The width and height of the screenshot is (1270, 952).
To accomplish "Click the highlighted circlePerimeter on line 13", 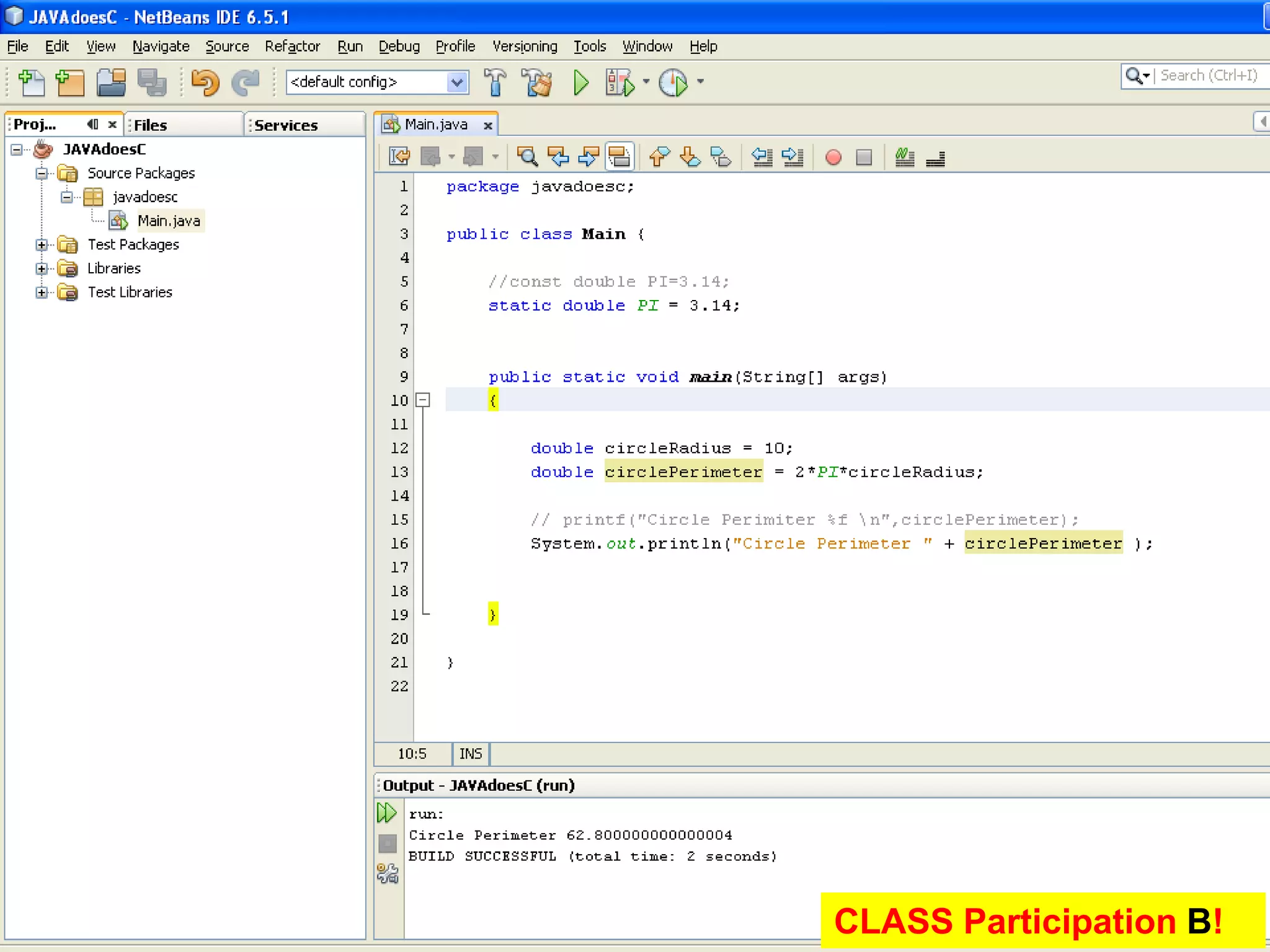I will click(x=683, y=472).
